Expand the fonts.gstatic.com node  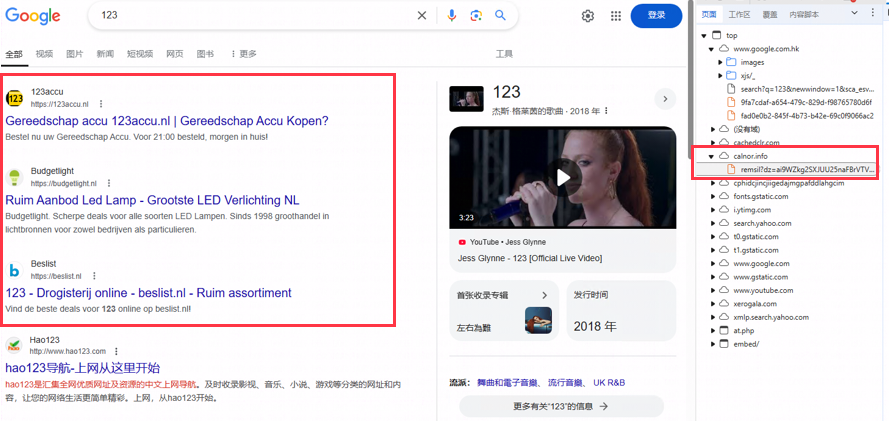click(x=713, y=197)
